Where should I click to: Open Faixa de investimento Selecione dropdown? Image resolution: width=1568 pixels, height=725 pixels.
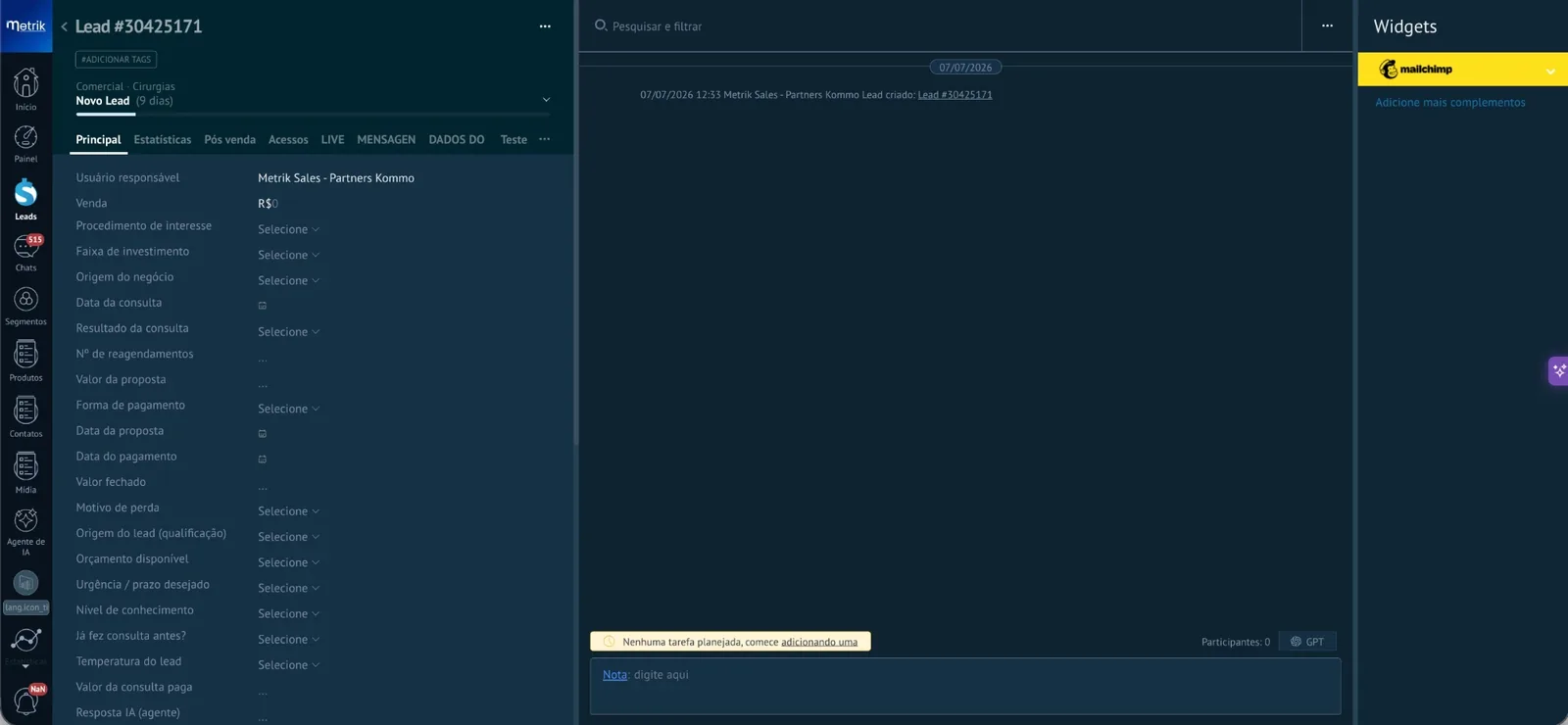pyautogui.click(x=288, y=255)
